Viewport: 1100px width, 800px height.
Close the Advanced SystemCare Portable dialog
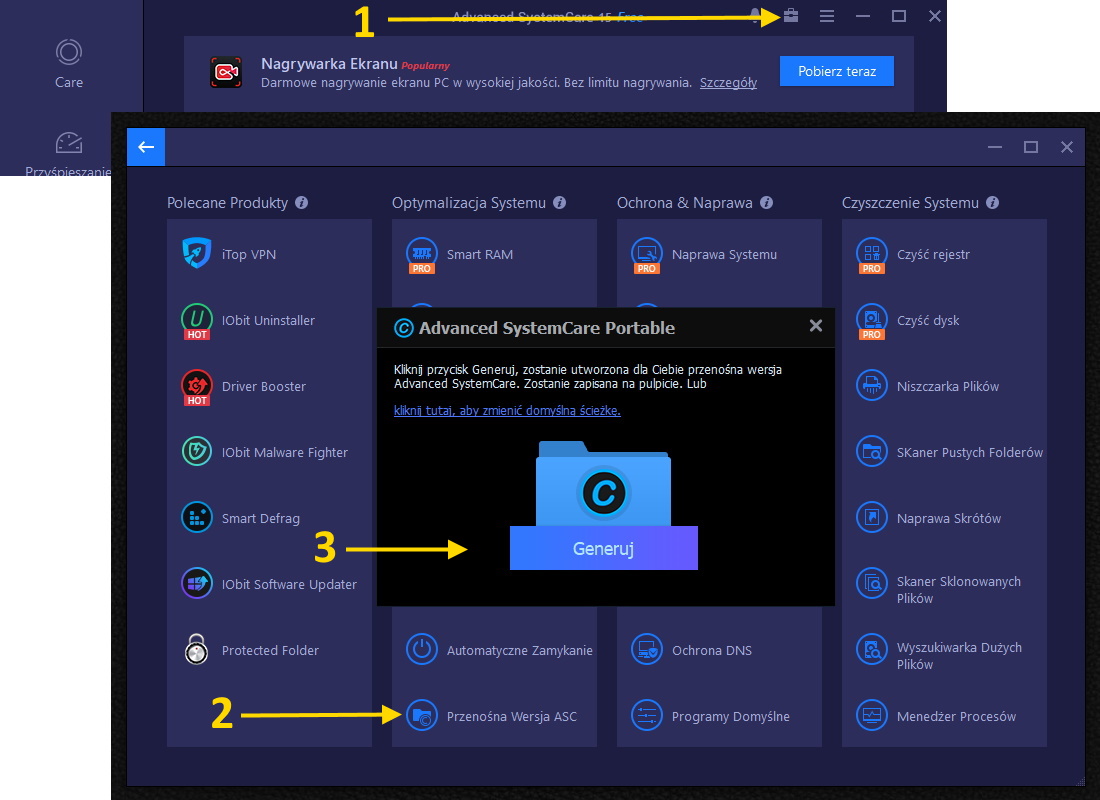(816, 326)
